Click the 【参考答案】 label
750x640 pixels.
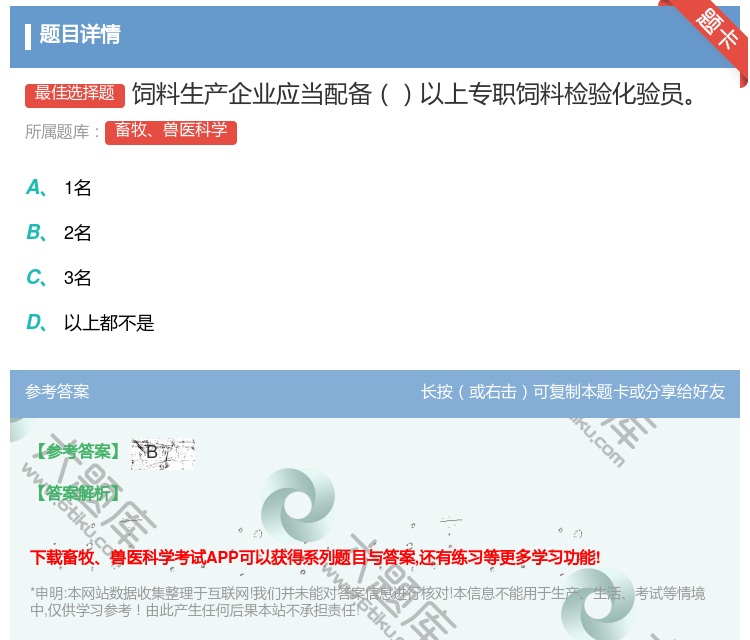pos(78,451)
